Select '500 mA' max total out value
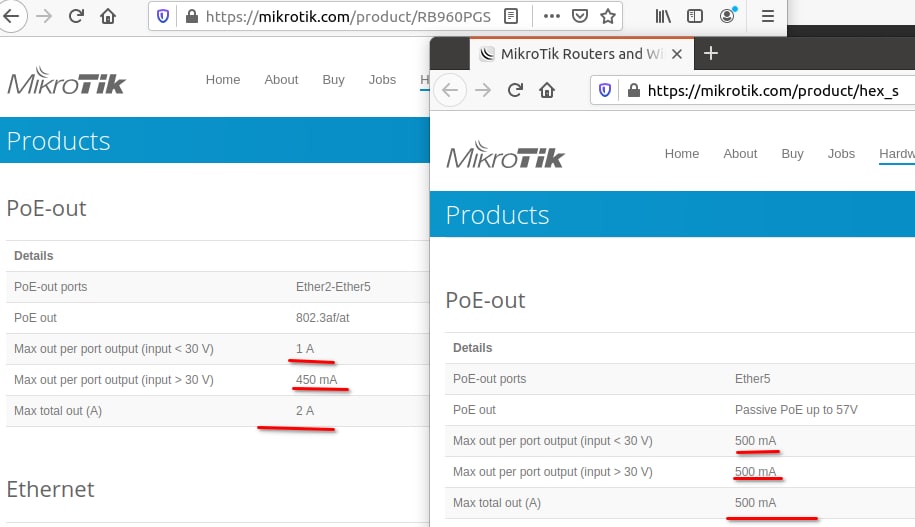Image resolution: width=915 pixels, height=527 pixels. coord(755,502)
